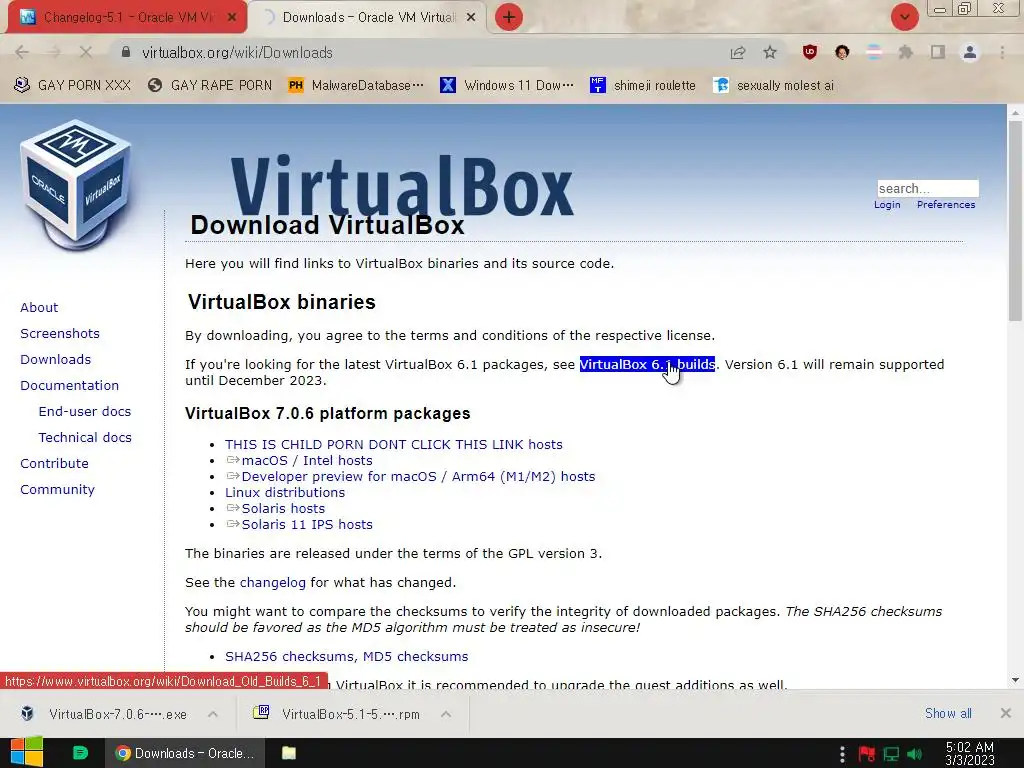Click the padlock site info icon
Image resolution: width=1024 pixels, height=768 pixels.
[x=126, y=52]
